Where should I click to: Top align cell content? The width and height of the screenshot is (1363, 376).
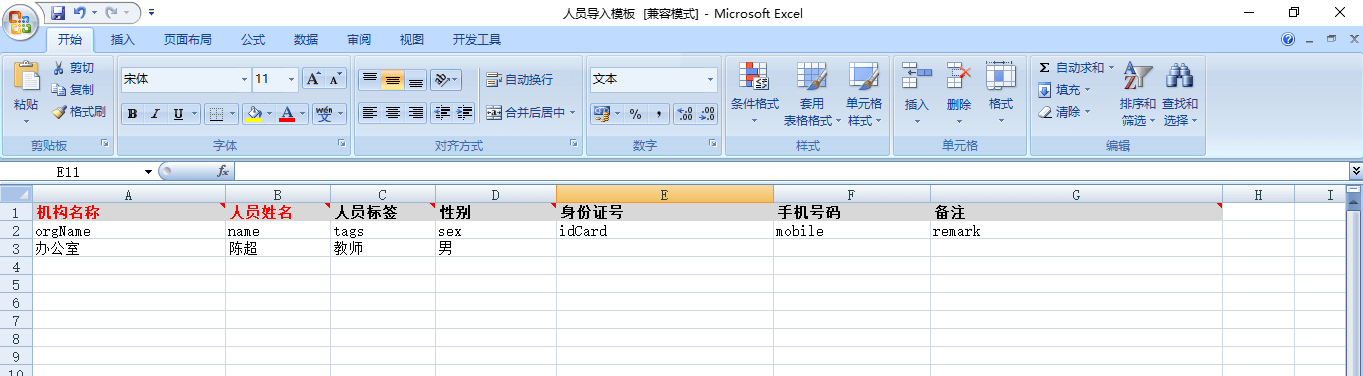click(x=369, y=79)
